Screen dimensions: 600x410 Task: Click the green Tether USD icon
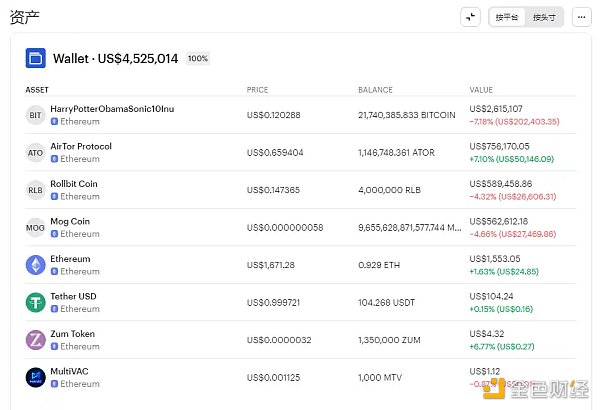click(x=36, y=302)
